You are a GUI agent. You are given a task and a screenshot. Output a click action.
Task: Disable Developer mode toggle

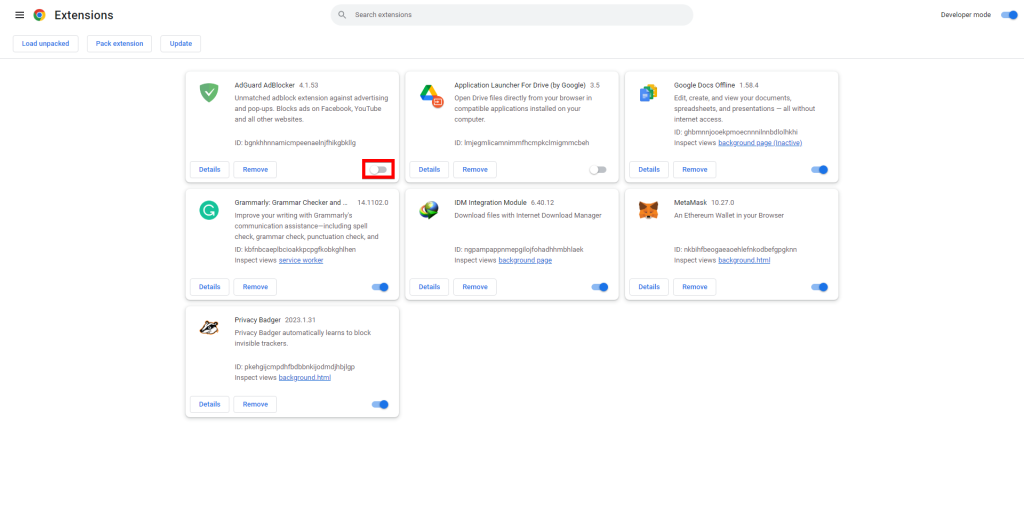pyautogui.click(x=1009, y=15)
